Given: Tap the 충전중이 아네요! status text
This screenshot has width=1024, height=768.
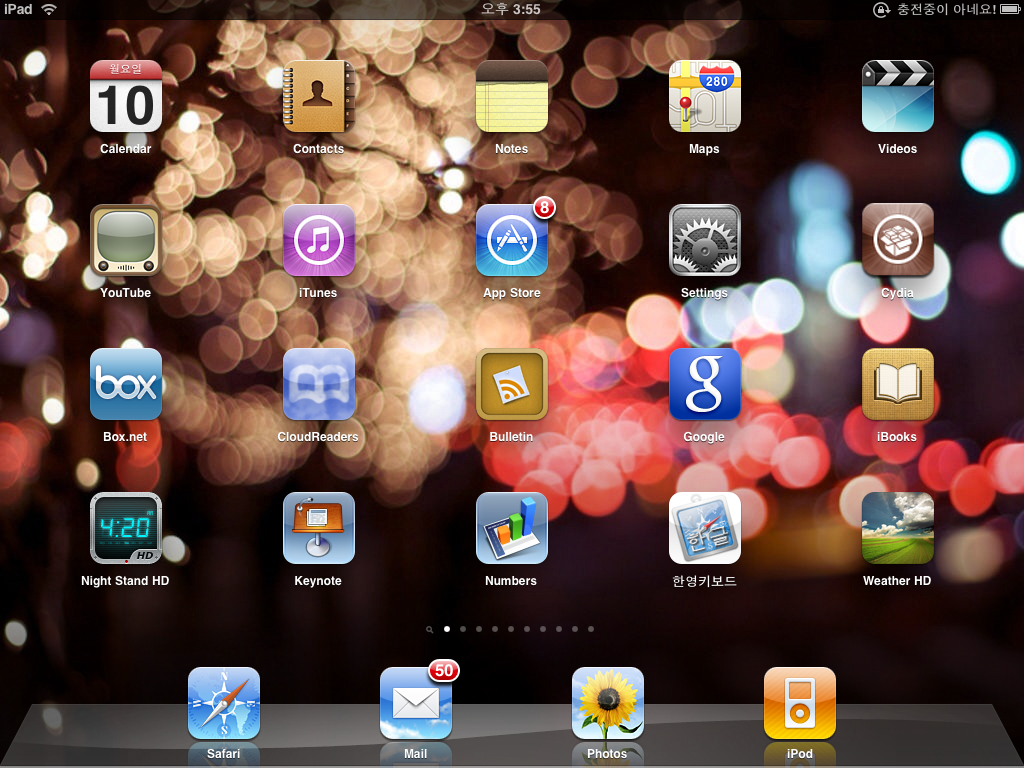Looking at the screenshot, I should tap(946, 9).
